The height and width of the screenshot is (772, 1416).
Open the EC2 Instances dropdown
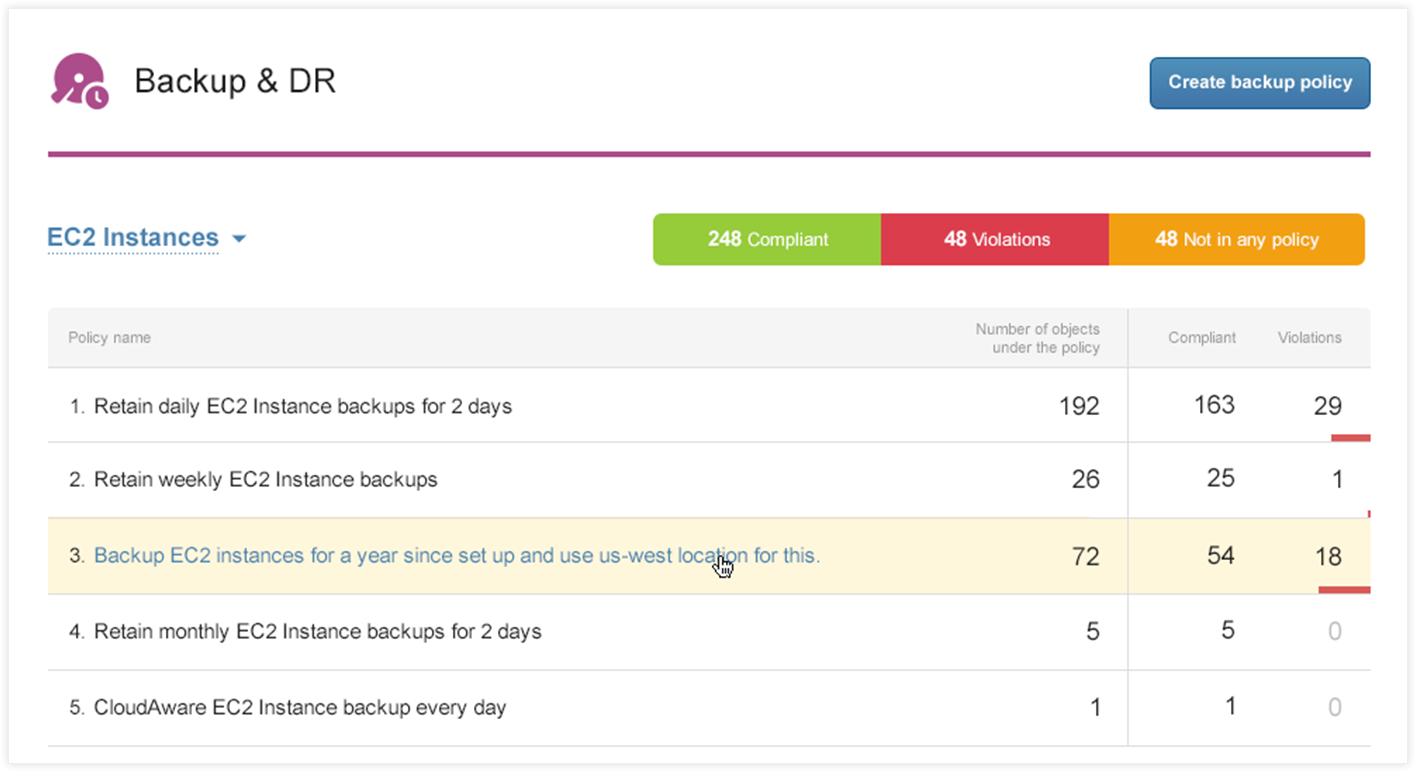click(x=133, y=238)
